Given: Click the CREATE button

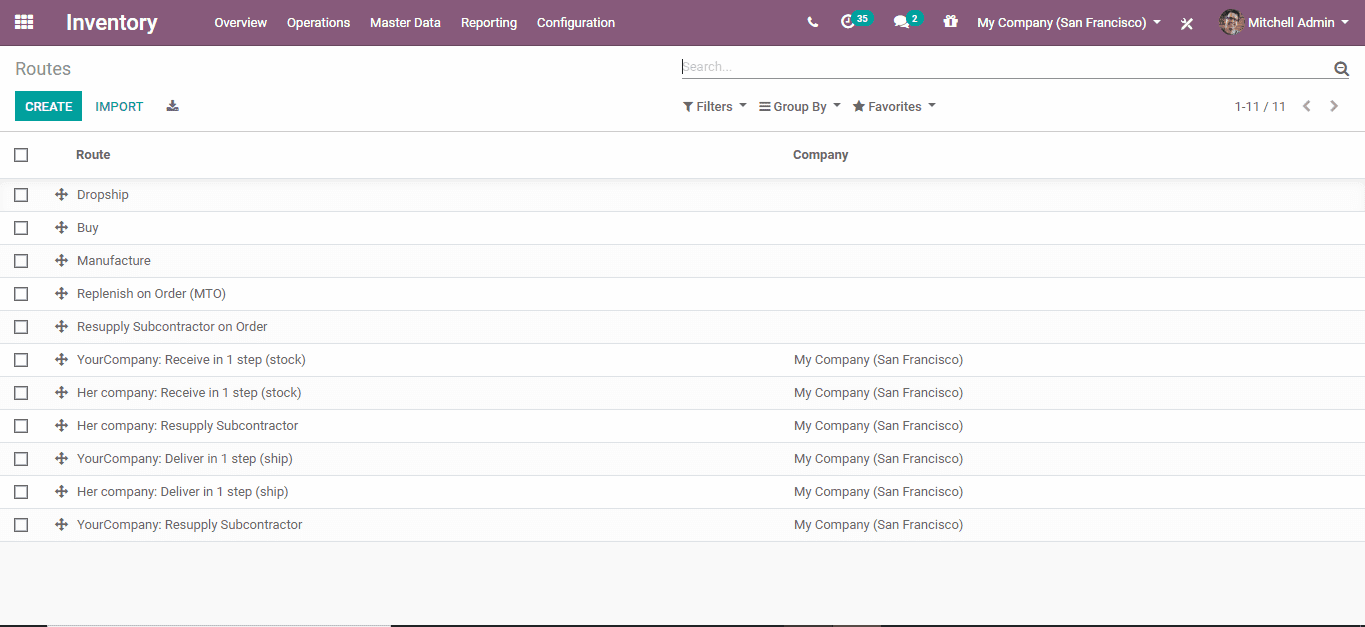Looking at the screenshot, I should [48, 106].
